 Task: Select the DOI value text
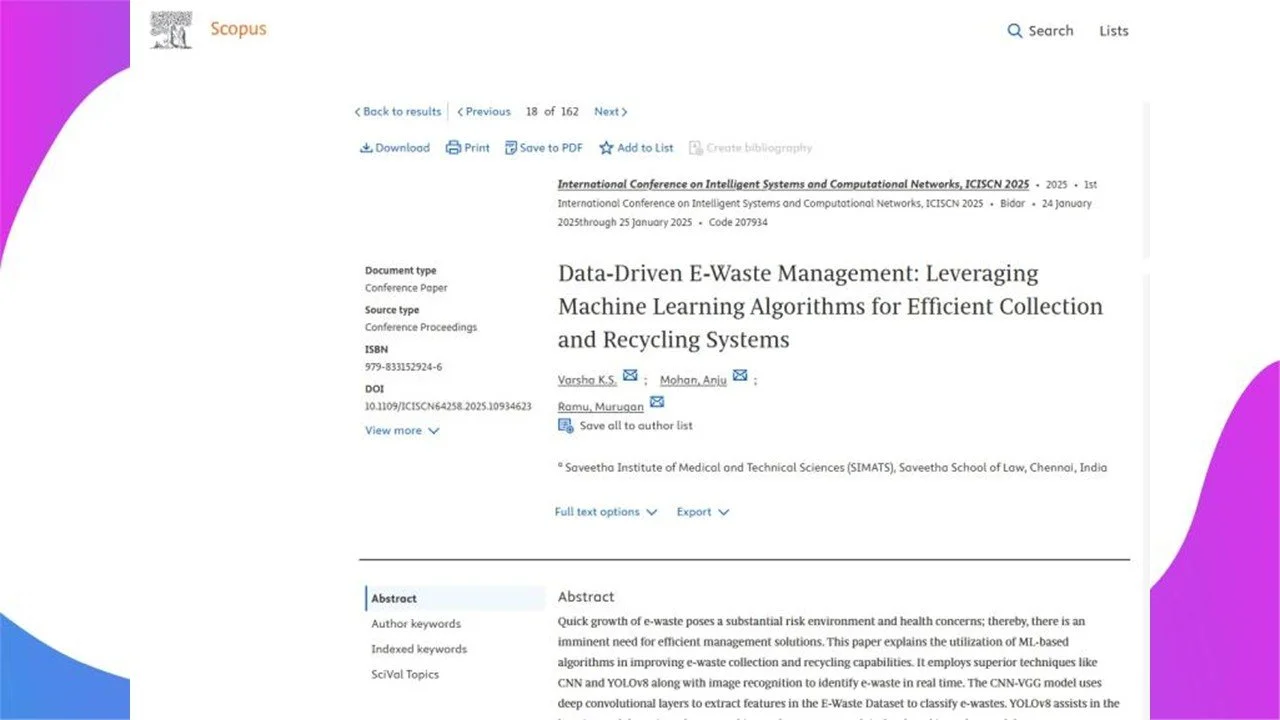pyautogui.click(x=448, y=407)
